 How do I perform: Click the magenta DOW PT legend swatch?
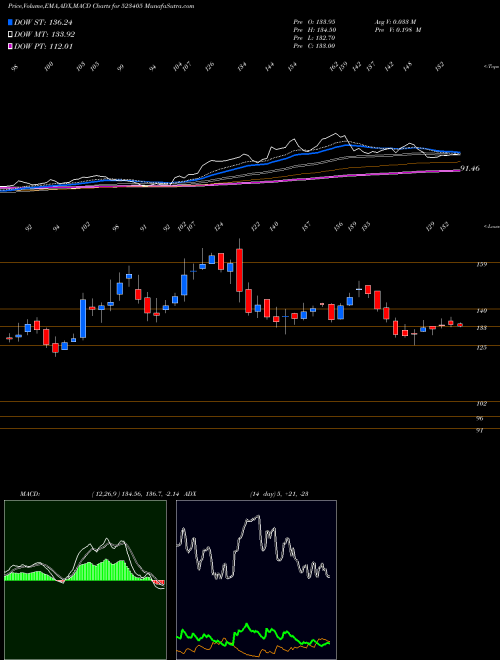tap(10, 46)
